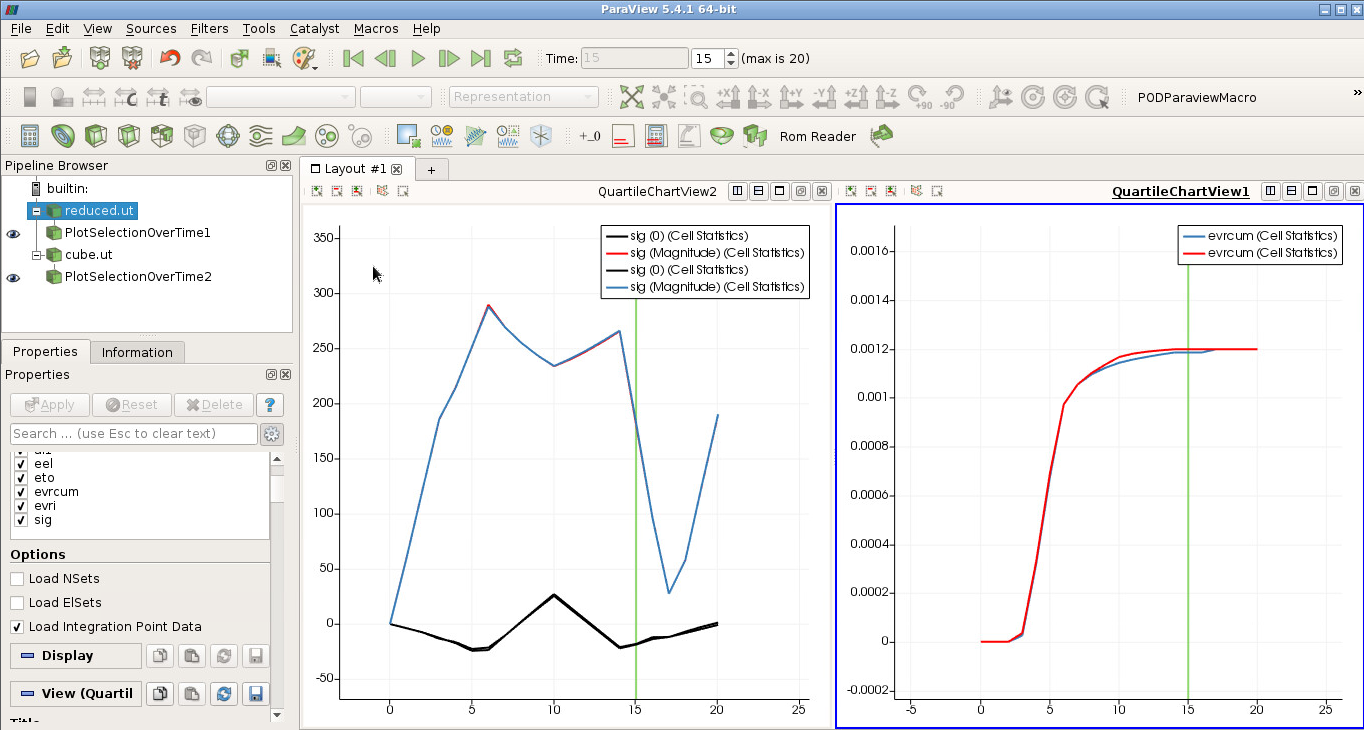The width and height of the screenshot is (1364, 730).
Task: Click the Connect to server icon
Action: [x=100, y=58]
